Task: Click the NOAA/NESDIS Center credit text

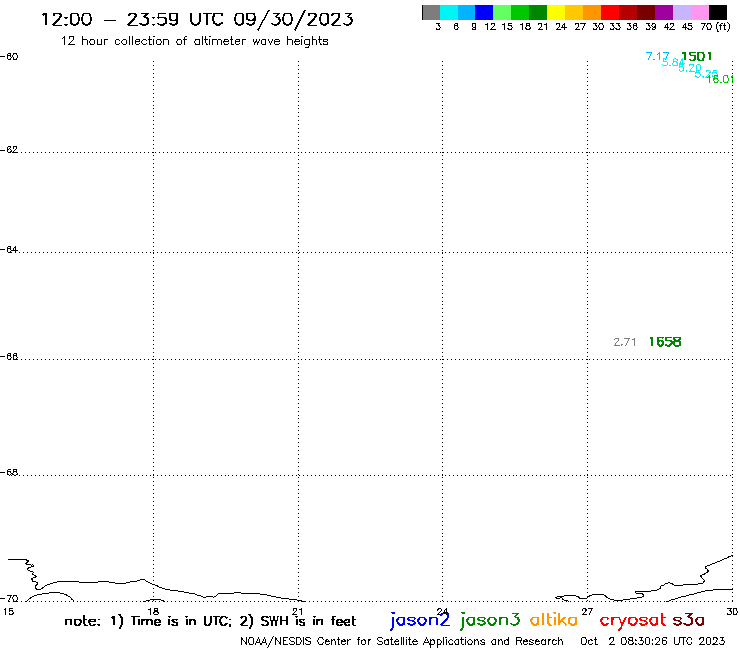Action: click(402, 641)
